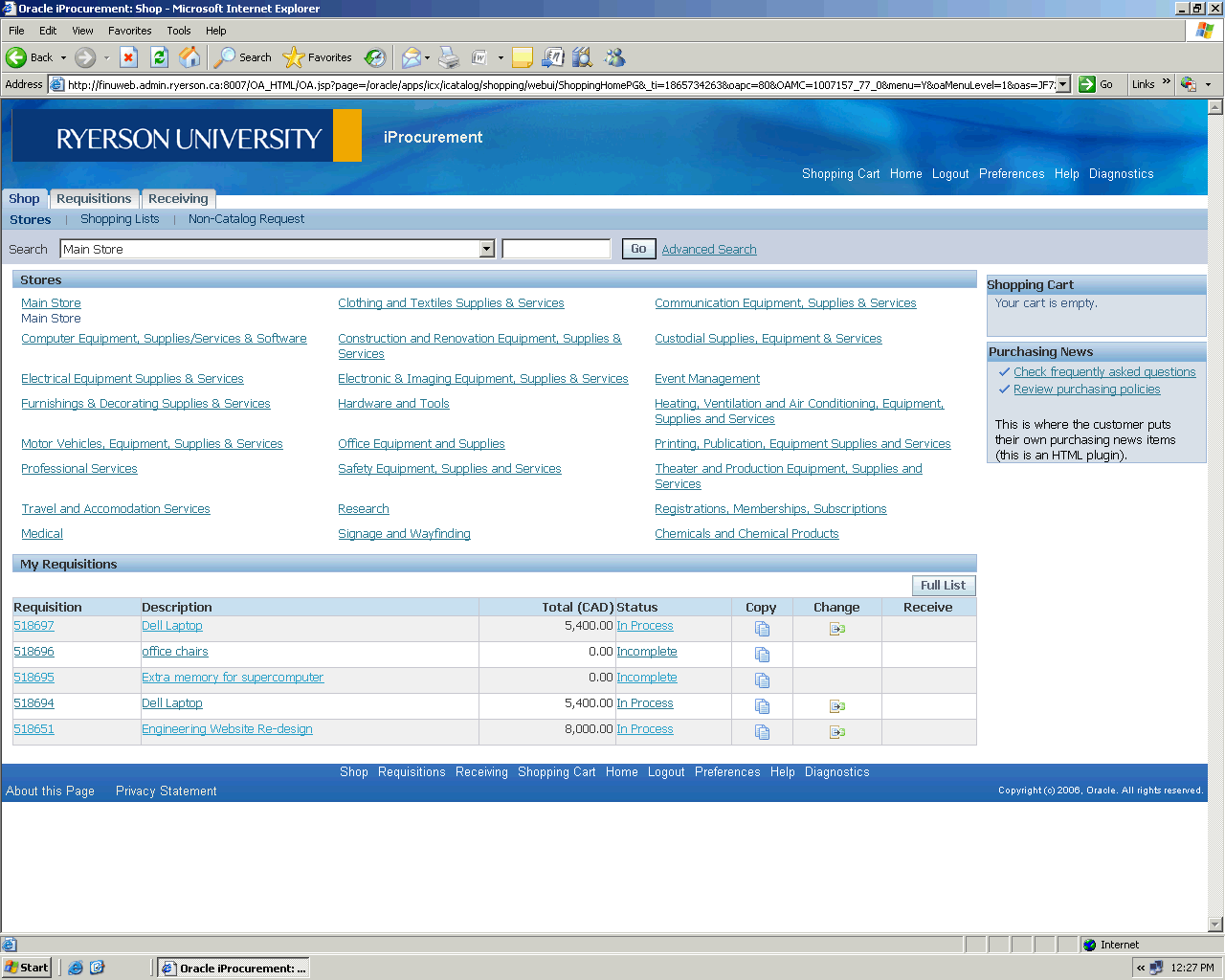The image size is (1225, 980).
Task: Open the Office Equipment and Supplies store
Action: click(x=421, y=444)
